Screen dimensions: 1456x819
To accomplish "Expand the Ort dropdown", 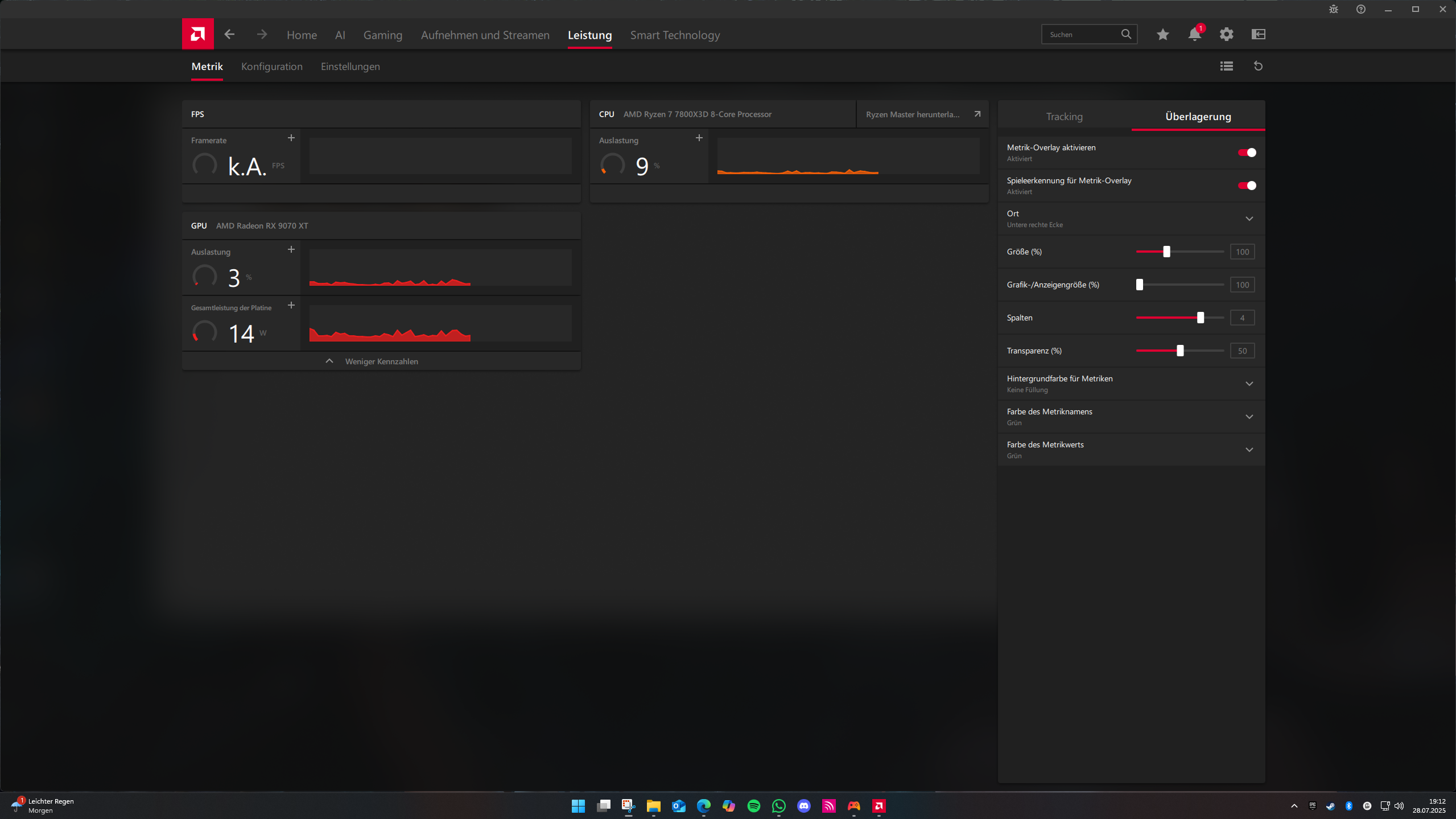I will point(1249,219).
